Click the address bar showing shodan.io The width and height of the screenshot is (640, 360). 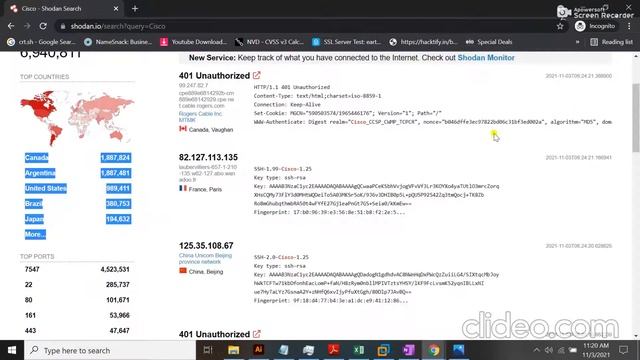coord(306,26)
